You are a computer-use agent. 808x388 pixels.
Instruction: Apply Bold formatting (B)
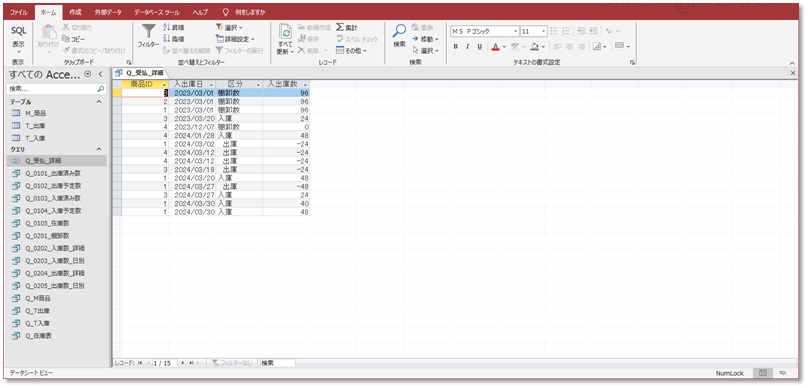(x=456, y=46)
